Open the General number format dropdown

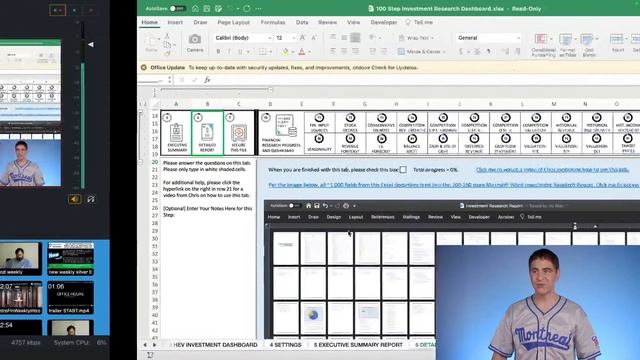[489, 38]
